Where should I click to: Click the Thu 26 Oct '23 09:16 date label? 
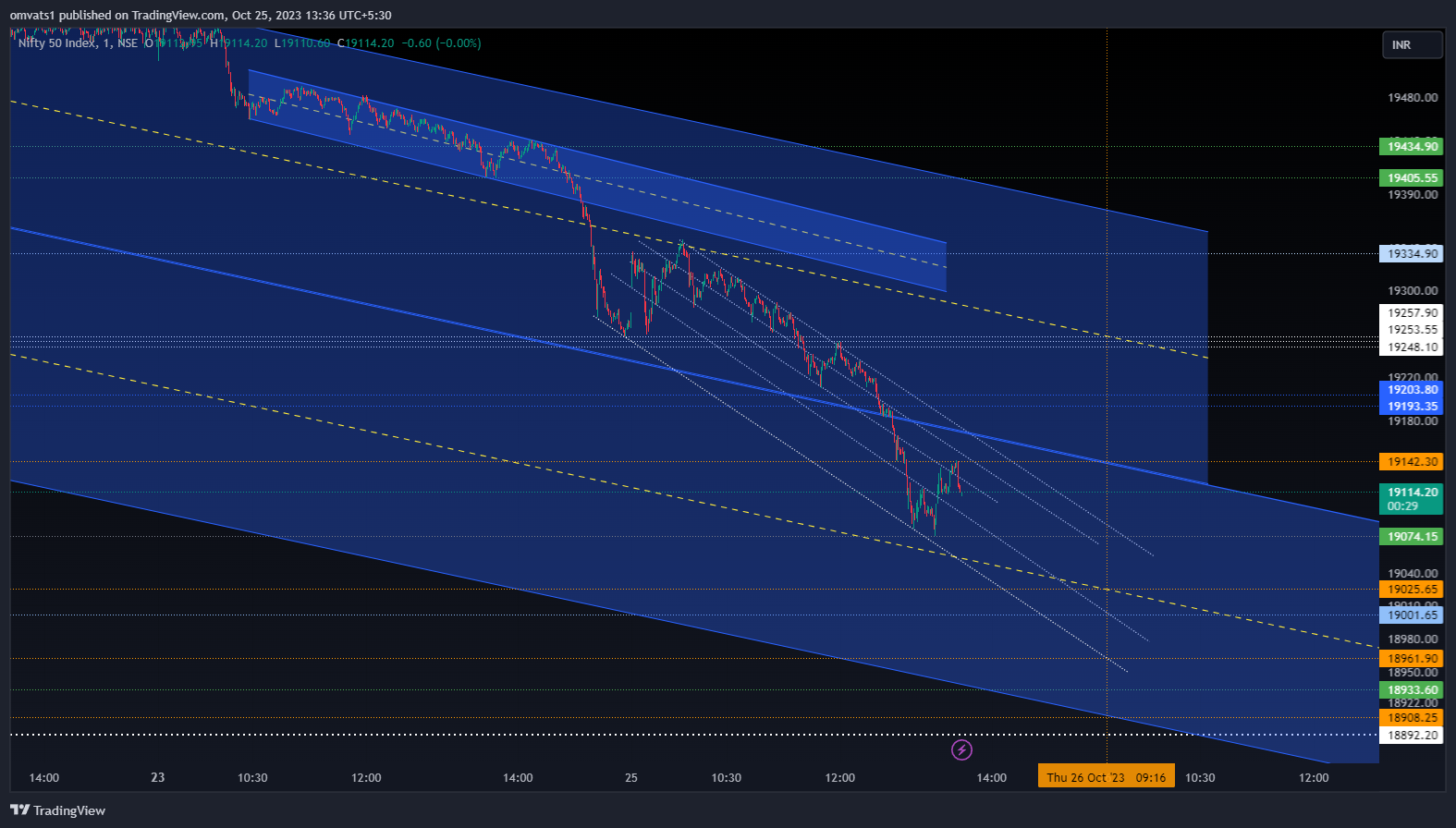click(1107, 777)
